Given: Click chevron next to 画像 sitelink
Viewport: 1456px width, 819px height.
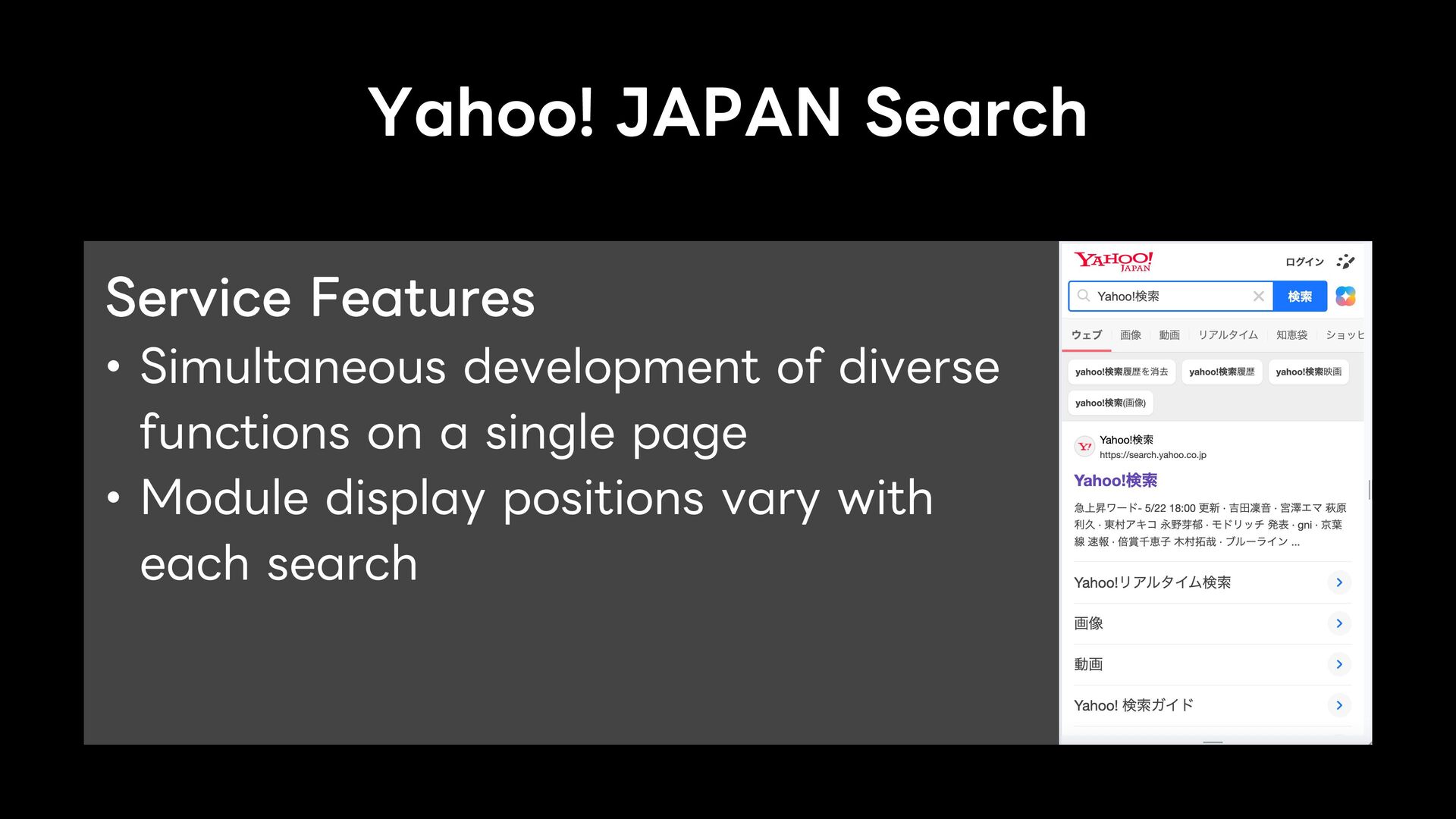Looking at the screenshot, I should click(1339, 623).
